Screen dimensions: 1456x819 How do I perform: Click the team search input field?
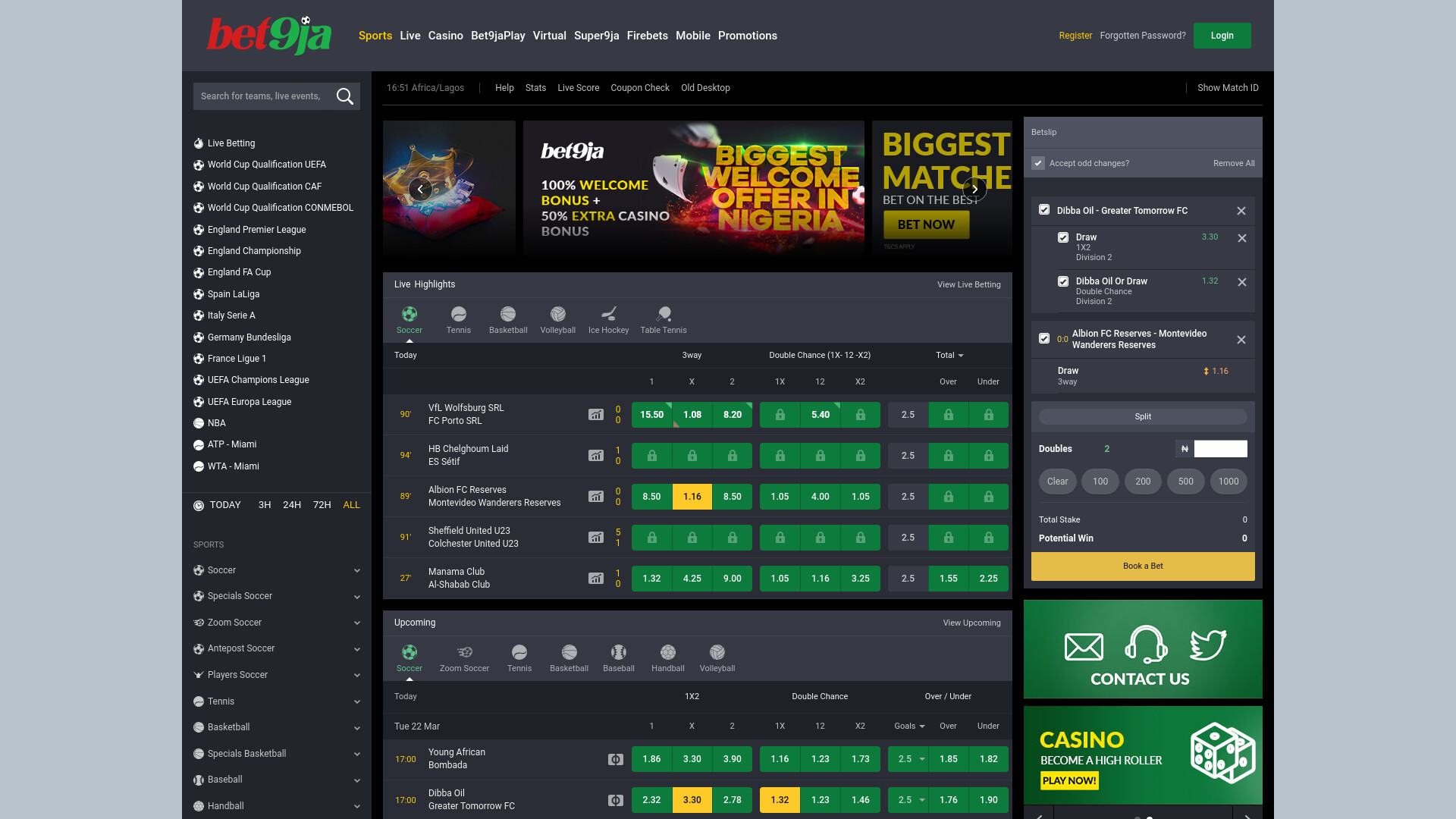(262, 96)
